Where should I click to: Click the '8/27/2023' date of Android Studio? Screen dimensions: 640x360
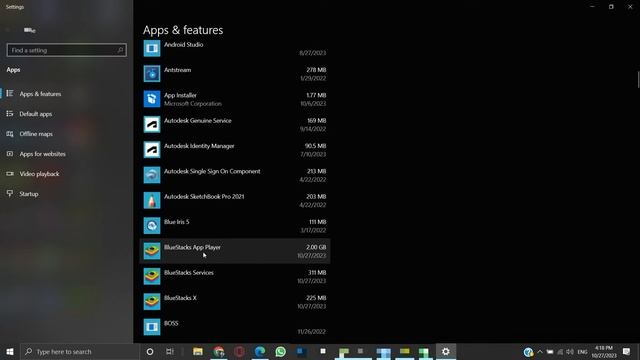(312, 53)
